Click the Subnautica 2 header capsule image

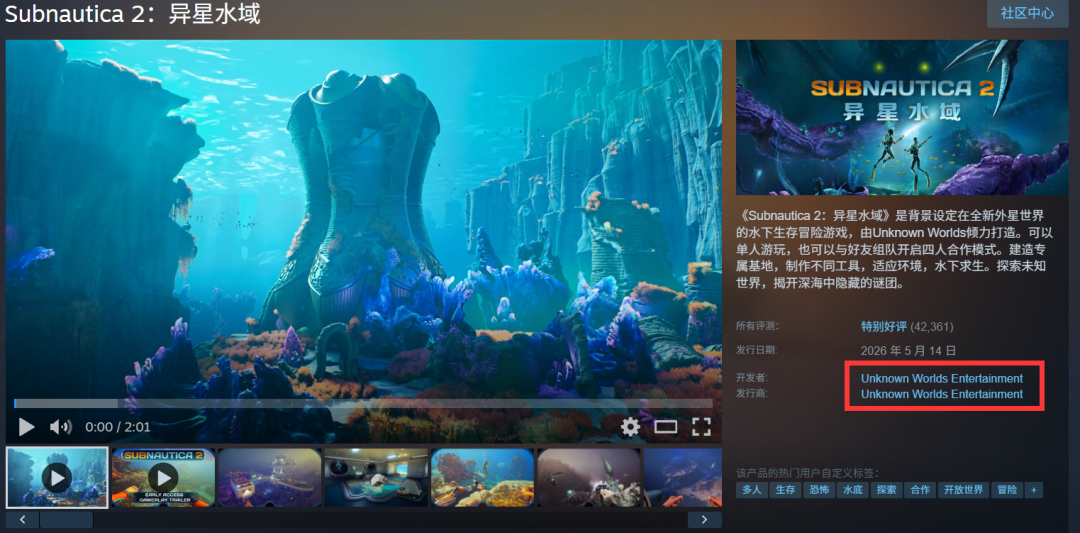902,117
